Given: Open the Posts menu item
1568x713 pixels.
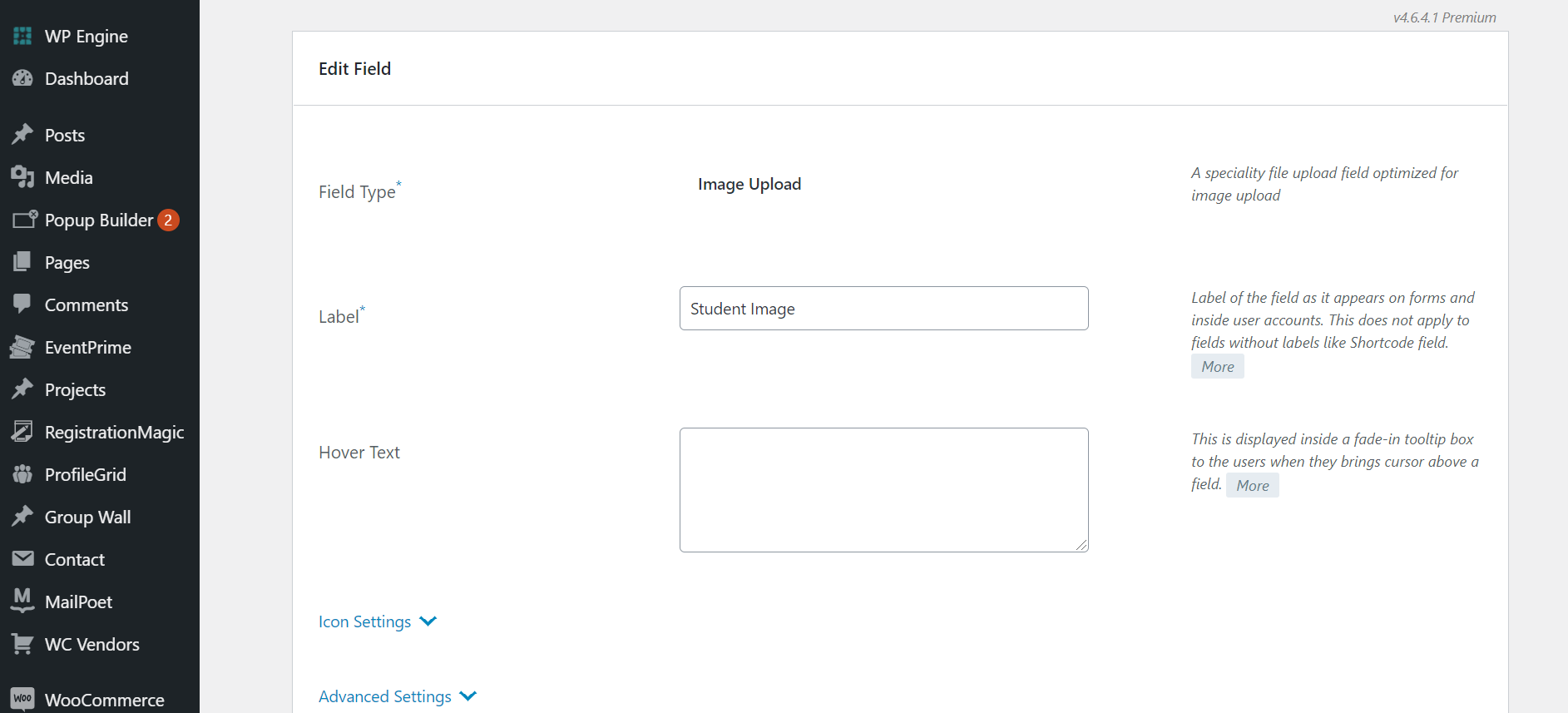Looking at the screenshot, I should [x=65, y=136].
